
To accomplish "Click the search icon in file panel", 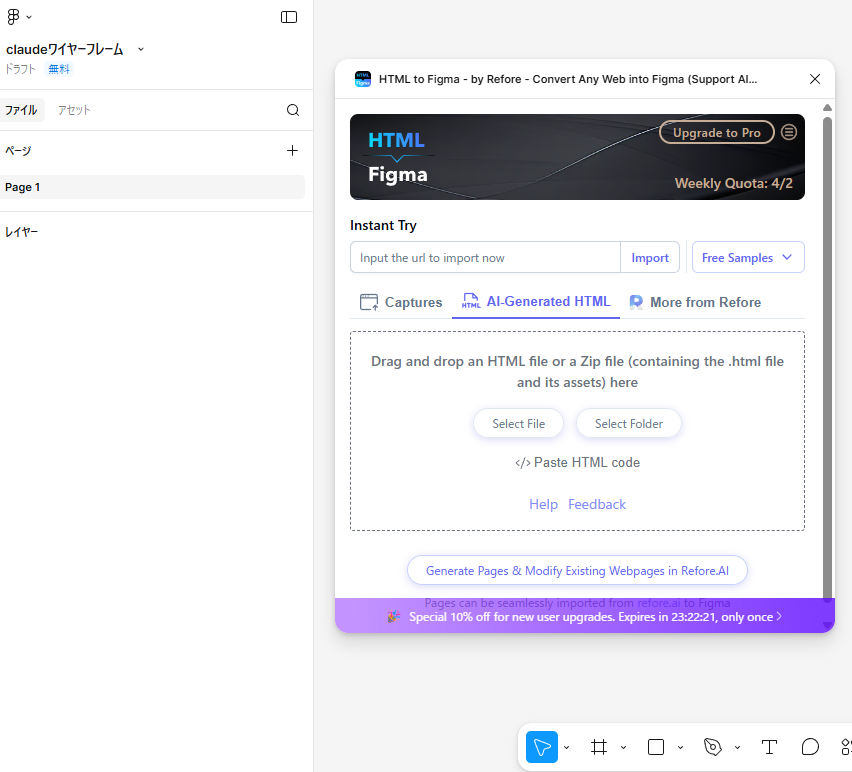I will (x=293, y=110).
